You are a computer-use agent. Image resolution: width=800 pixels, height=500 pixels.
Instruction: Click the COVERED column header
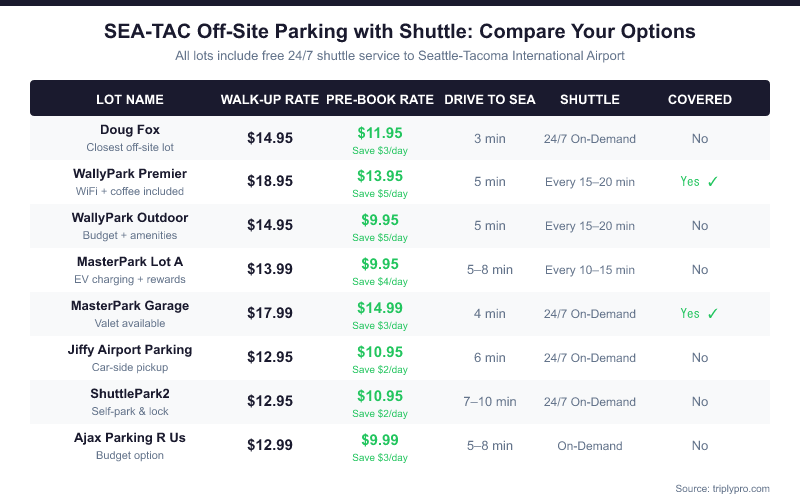point(700,100)
